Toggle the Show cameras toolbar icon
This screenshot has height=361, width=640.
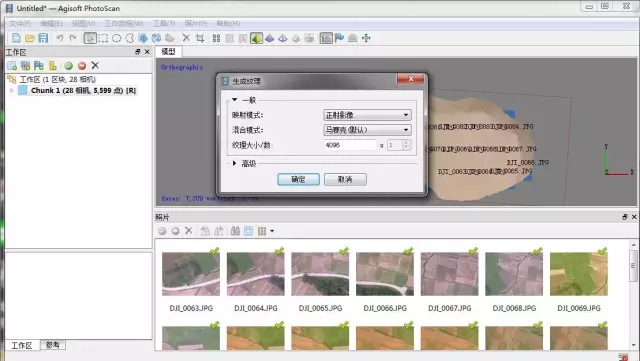click(326, 38)
